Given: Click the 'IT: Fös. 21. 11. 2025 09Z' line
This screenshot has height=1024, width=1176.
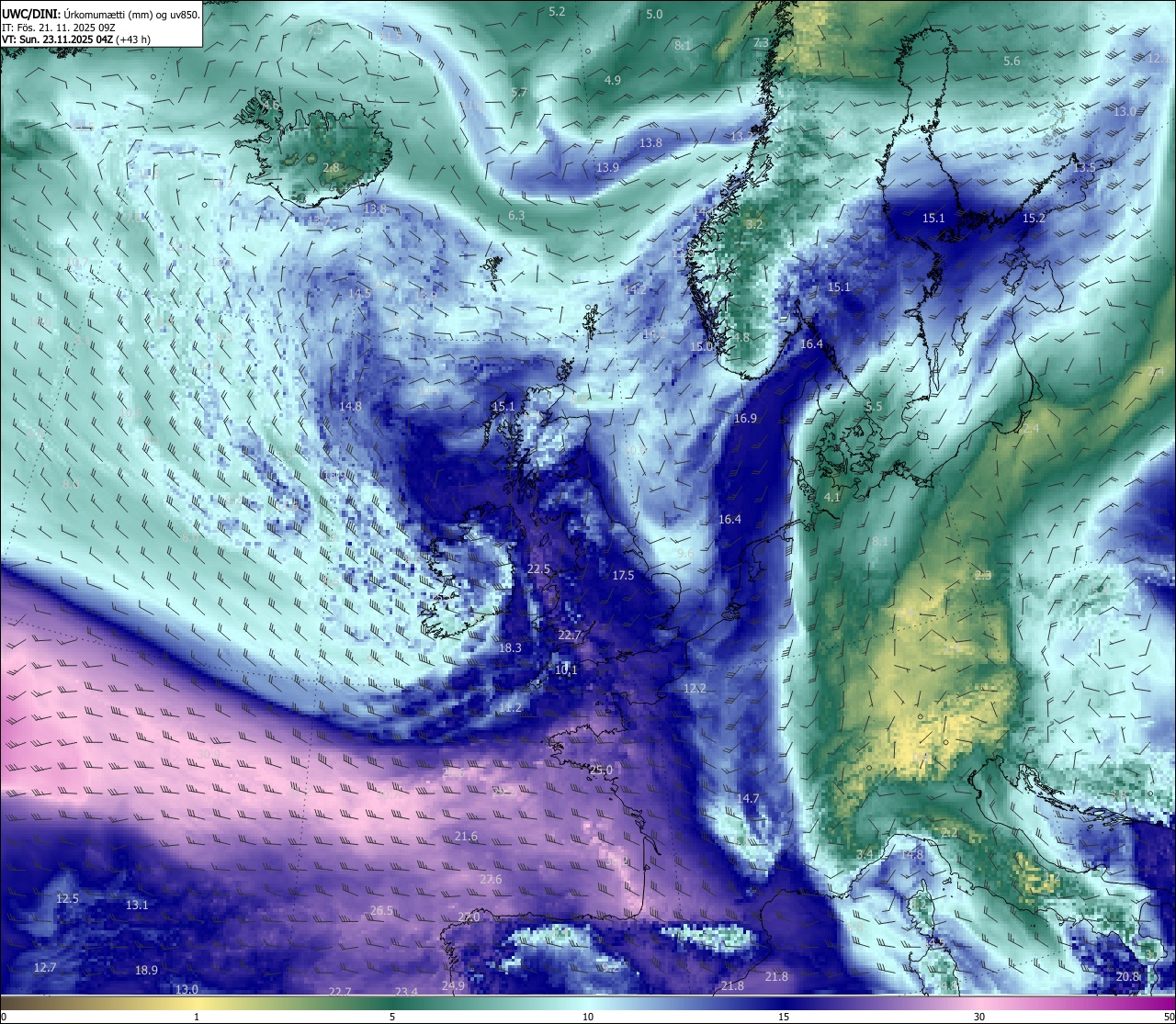Looking at the screenshot, I should pos(59,28).
